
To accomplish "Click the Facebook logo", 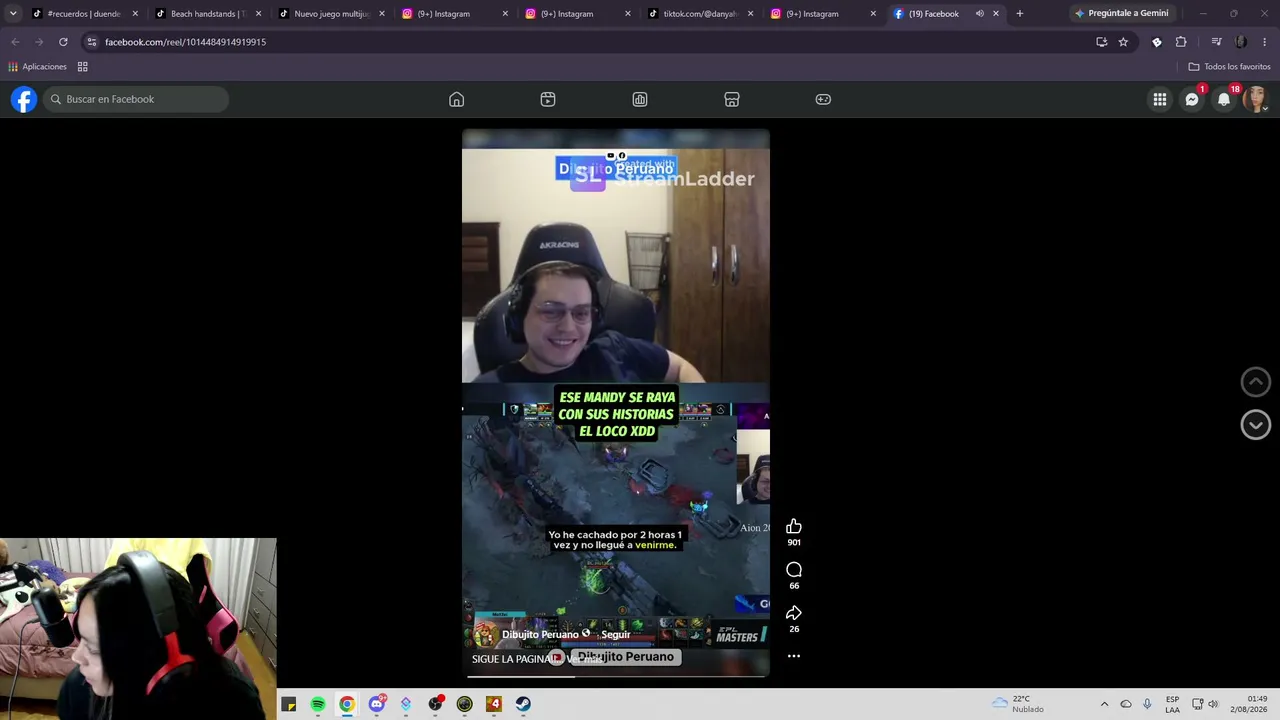I will [24, 99].
